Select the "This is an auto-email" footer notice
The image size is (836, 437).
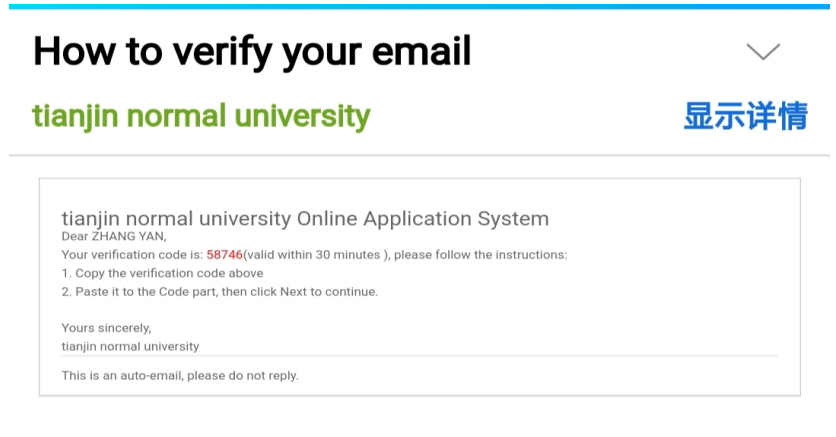180,376
